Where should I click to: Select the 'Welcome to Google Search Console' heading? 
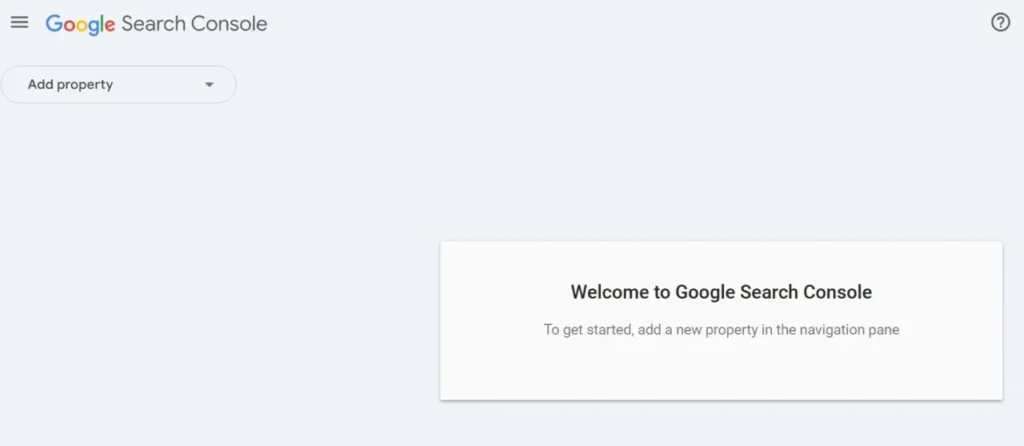[721, 293]
